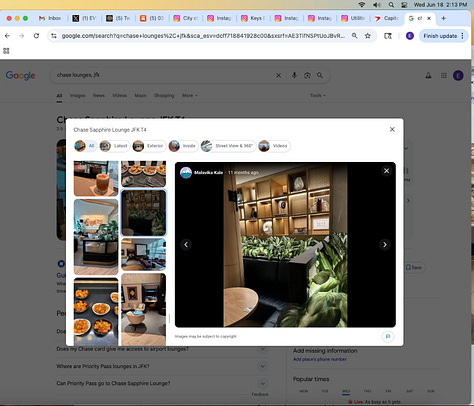The height and width of the screenshot is (406, 474).
Task: Open the reception desk photo thumbnail
Action: (x=96, y=237)
